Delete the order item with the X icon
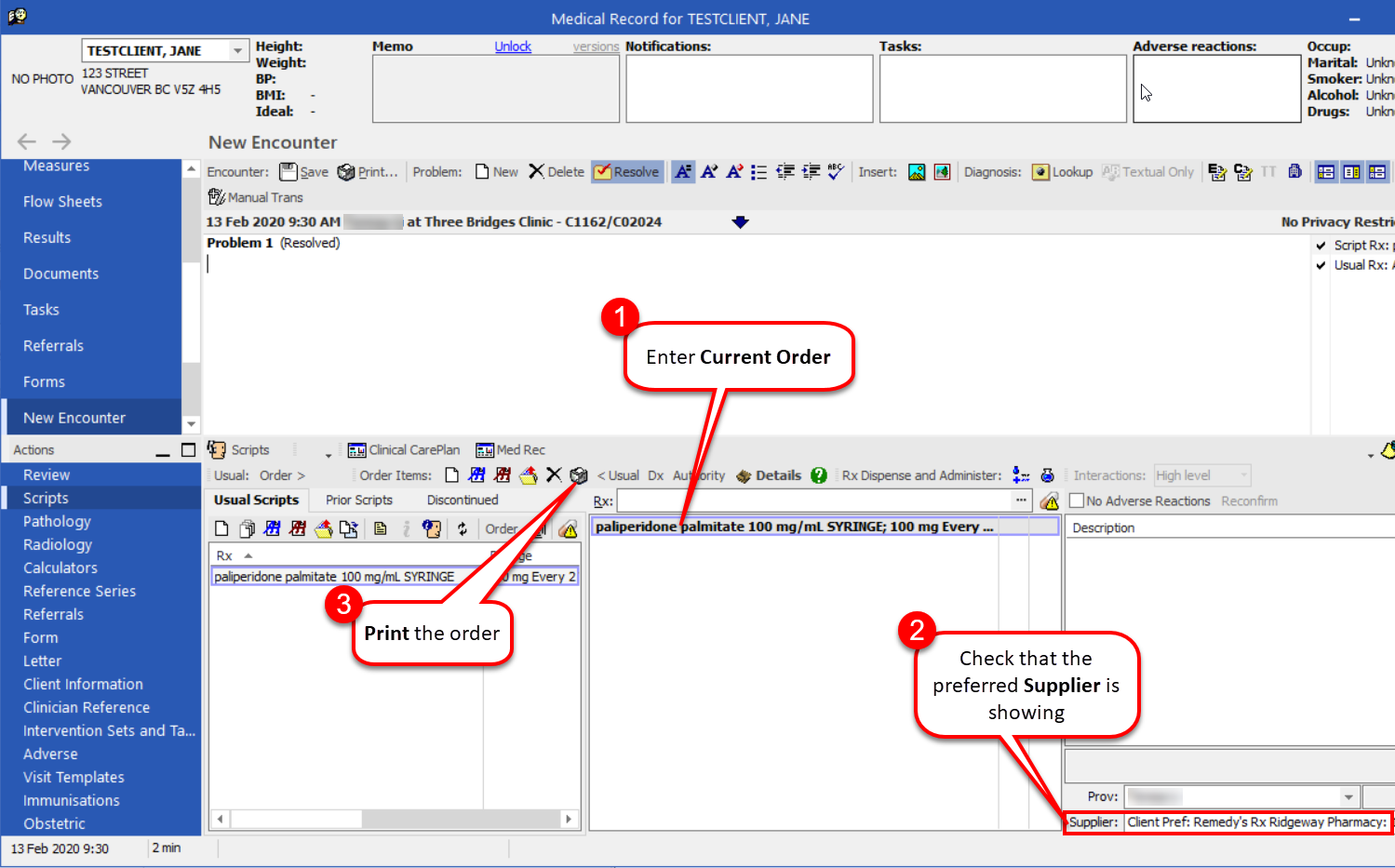 [554, 475]
